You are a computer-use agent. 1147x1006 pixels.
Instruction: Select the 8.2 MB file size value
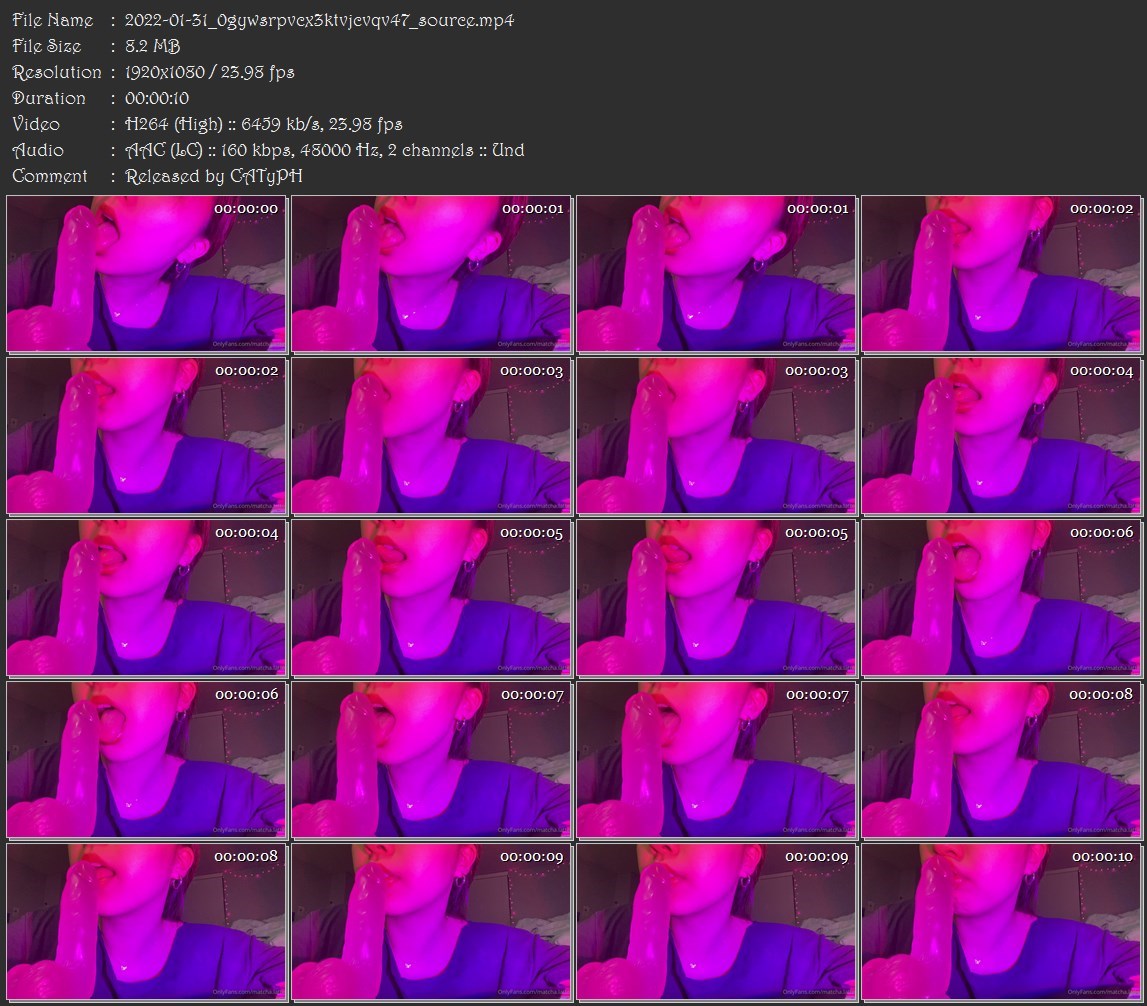pos(152,46)
